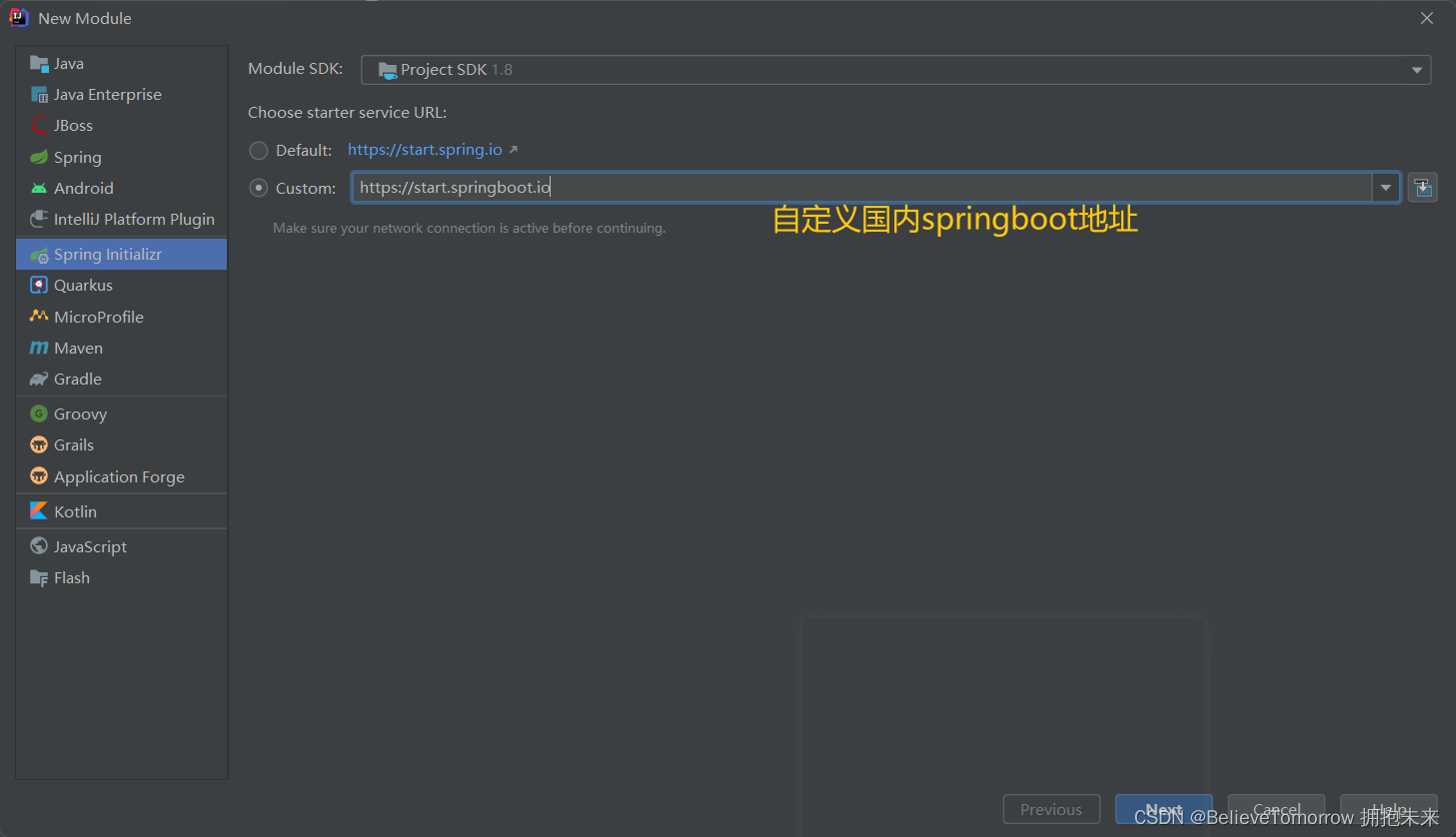The width and height of the screenshot is (1456, 837).
Task: Choose the Application Forge icon
Action: pos(39,475)
